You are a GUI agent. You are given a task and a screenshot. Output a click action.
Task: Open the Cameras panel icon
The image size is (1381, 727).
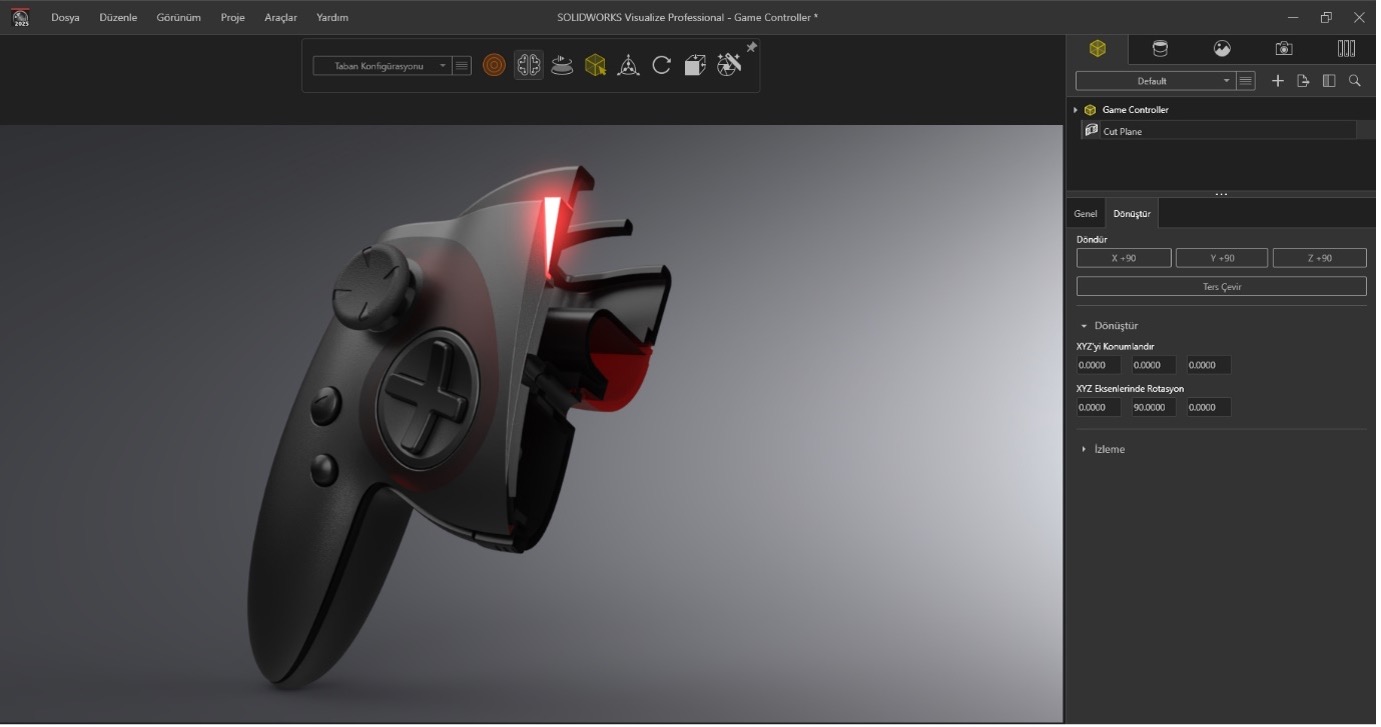1284,48
